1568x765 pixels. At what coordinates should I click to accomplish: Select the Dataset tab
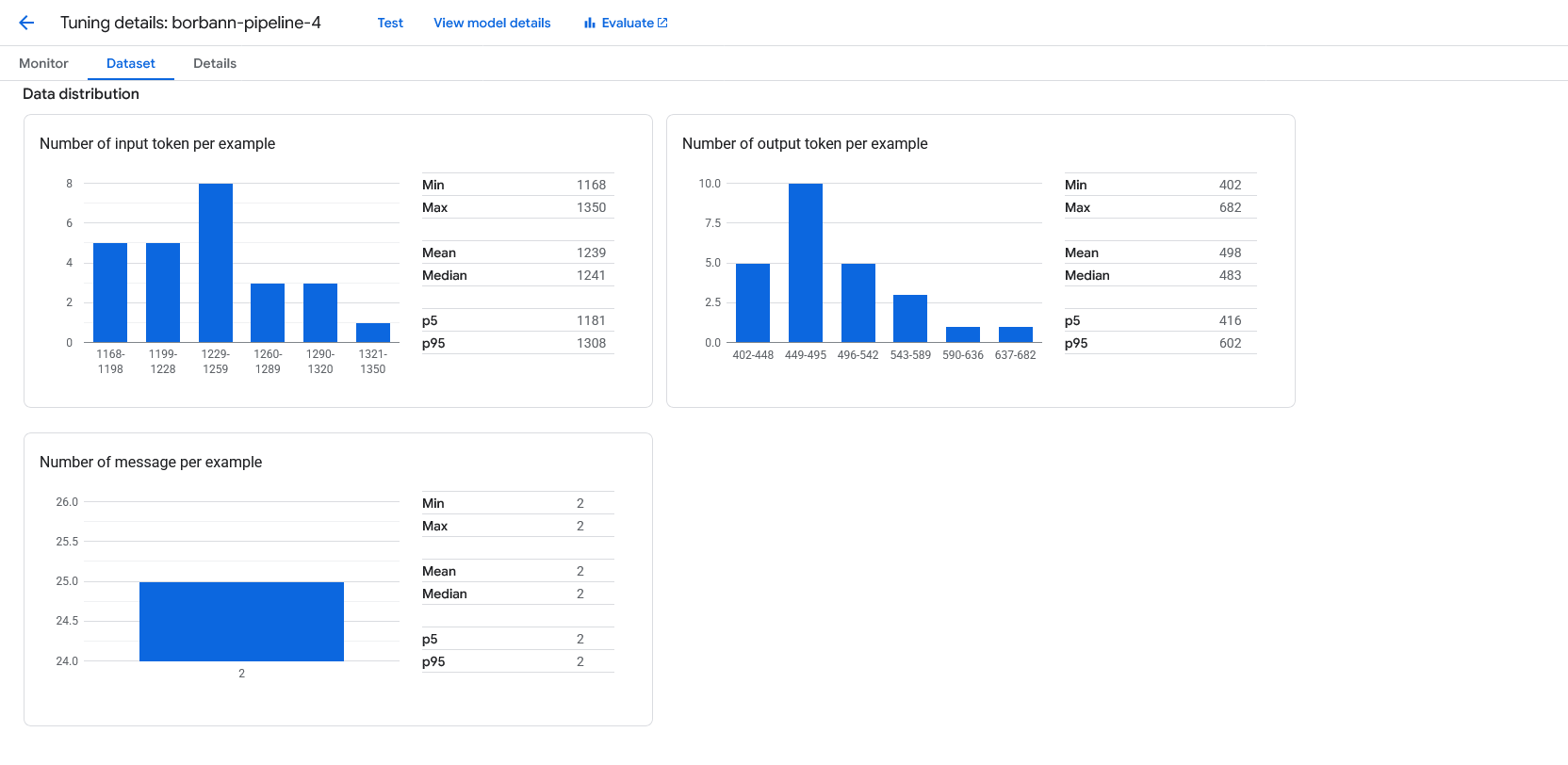130,63
